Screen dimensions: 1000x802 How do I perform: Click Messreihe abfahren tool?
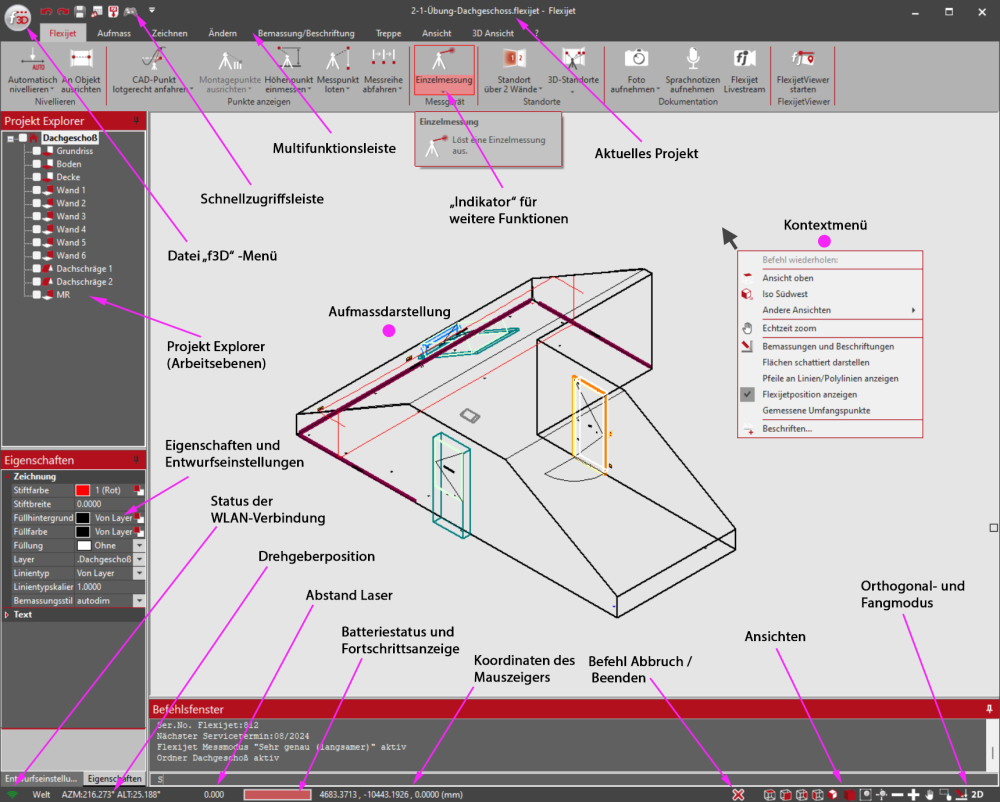(x=383, y=71)
